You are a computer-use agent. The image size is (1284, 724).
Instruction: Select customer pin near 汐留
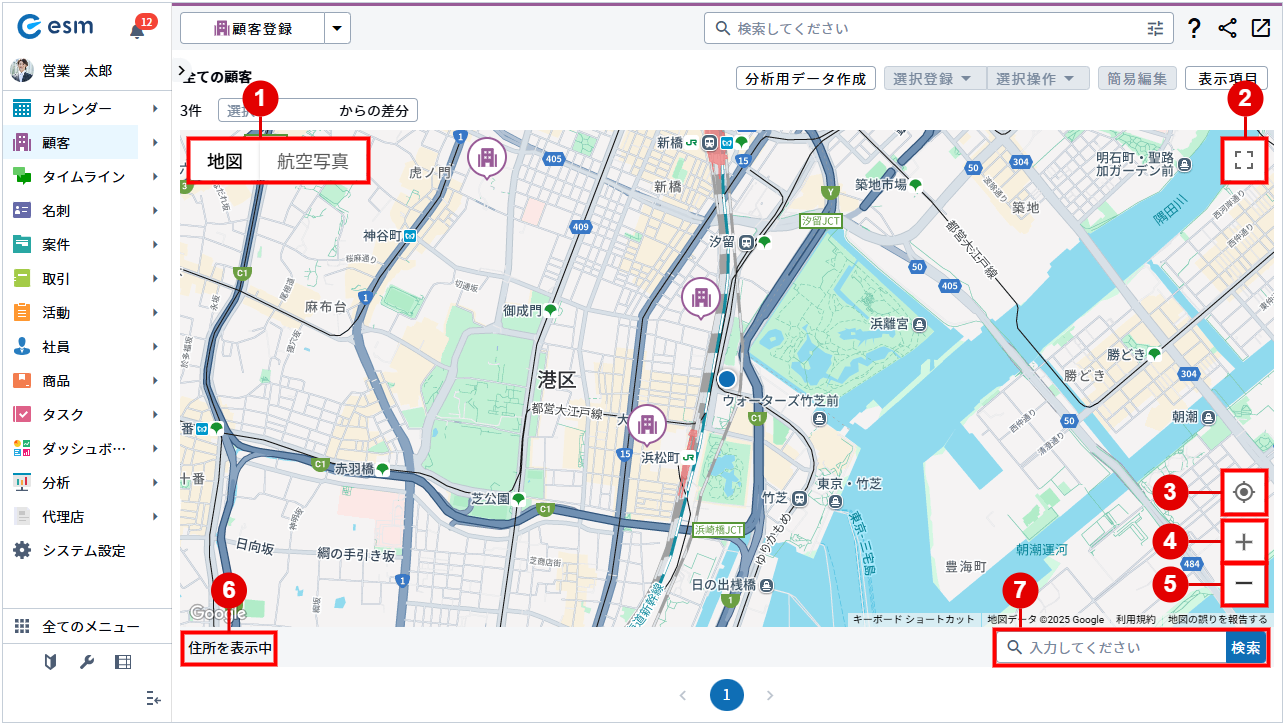point(701,297)
